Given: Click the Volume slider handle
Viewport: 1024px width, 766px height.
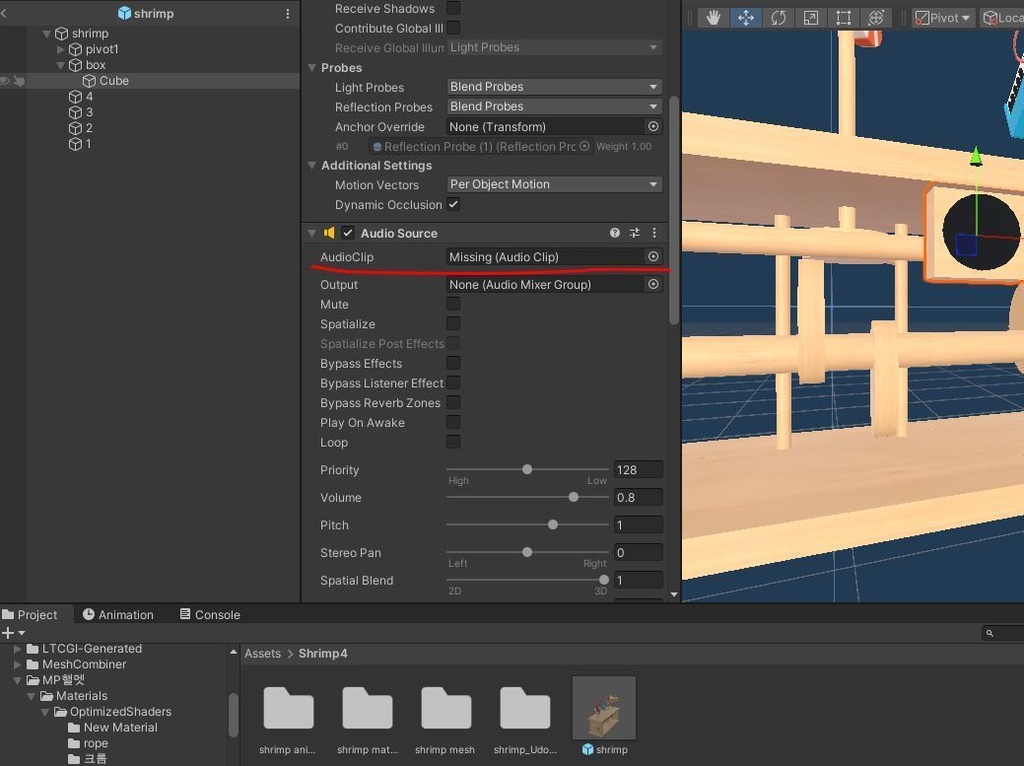Looking at the screenshot, I should (573, 497).
